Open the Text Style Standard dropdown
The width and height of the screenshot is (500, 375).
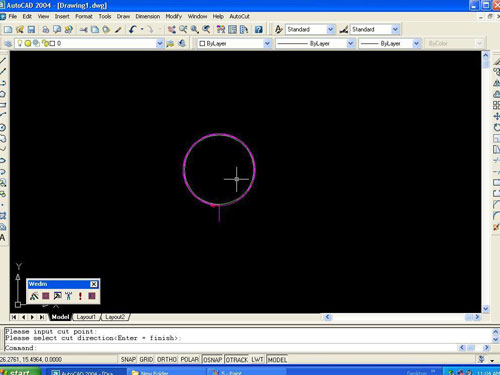pos(330,29)
